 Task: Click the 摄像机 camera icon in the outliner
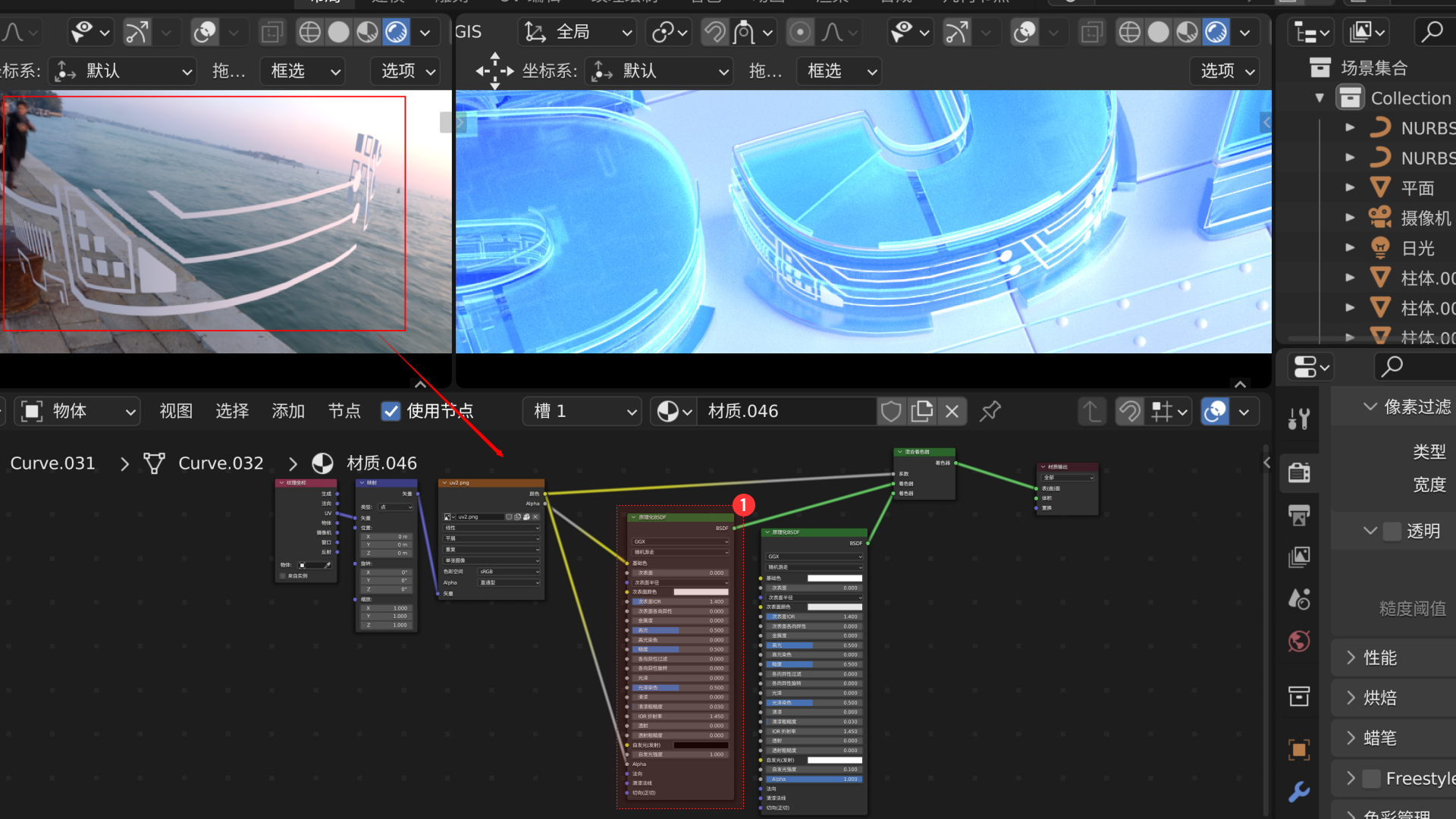click(1379, 218)
